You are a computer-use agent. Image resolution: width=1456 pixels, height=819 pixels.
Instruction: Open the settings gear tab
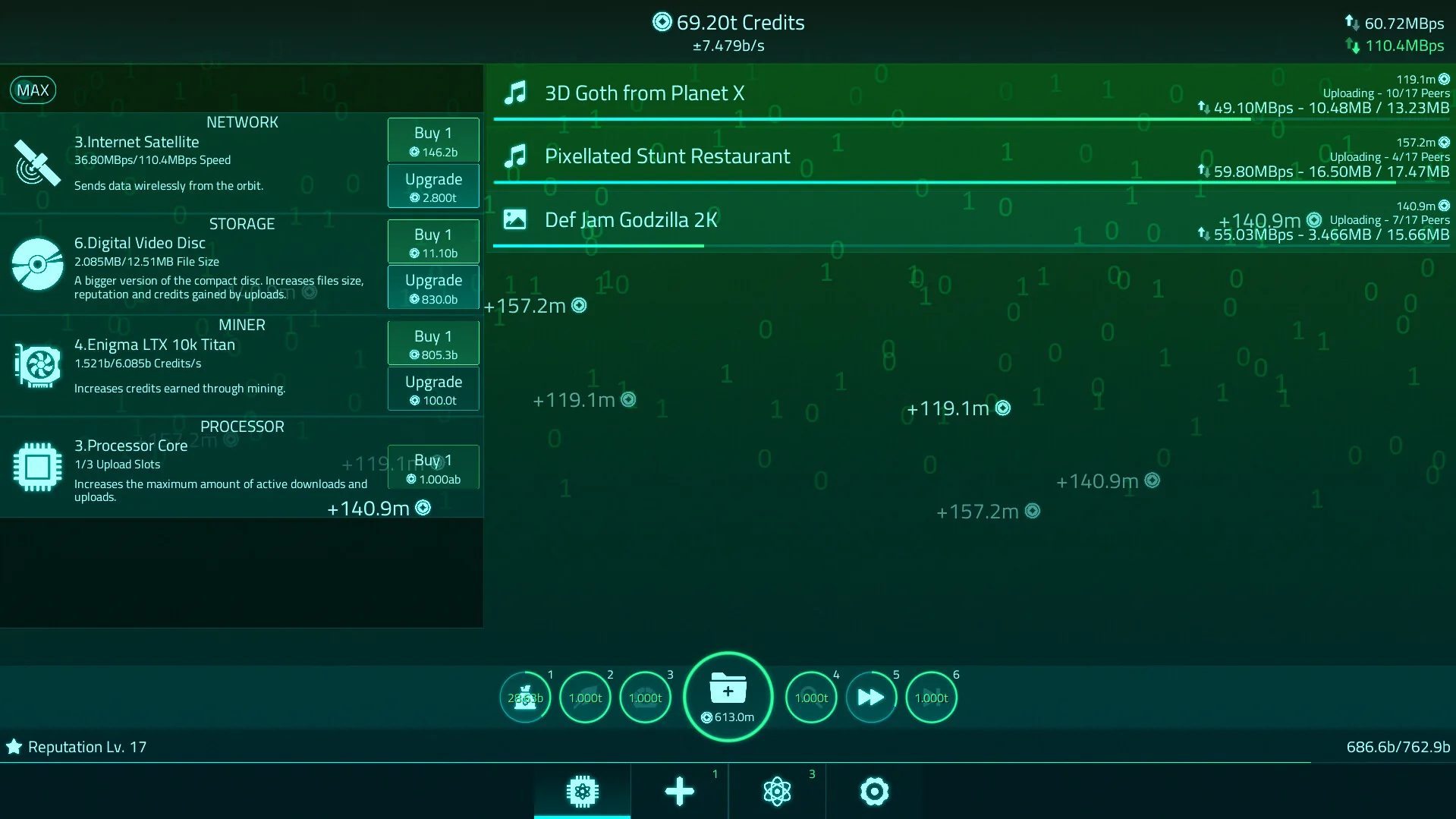874,791
